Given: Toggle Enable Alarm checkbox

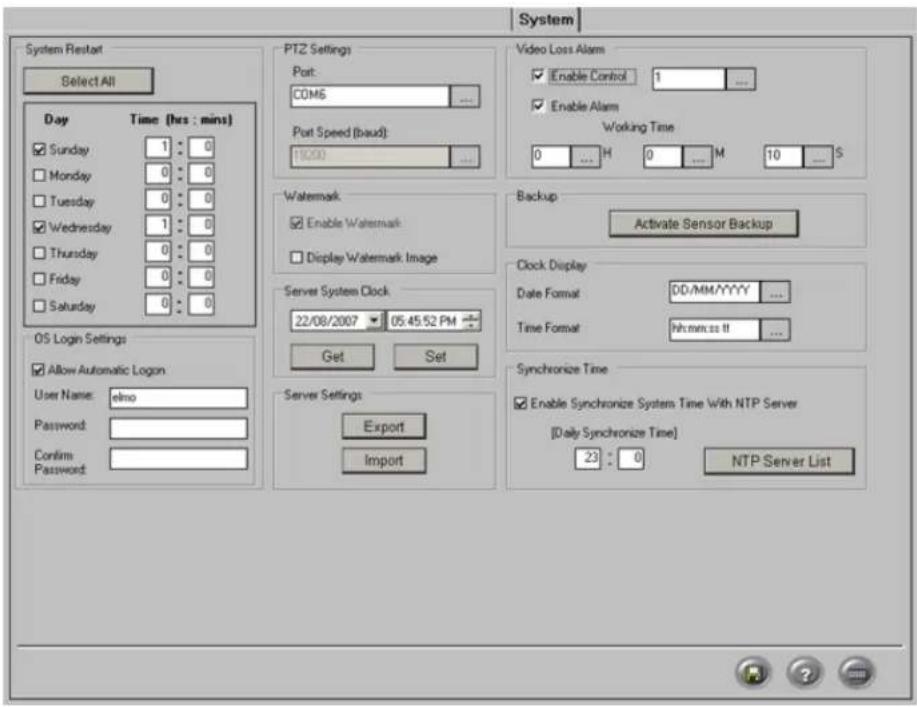Looking at the screenshot, I should [x=537, y=106].
